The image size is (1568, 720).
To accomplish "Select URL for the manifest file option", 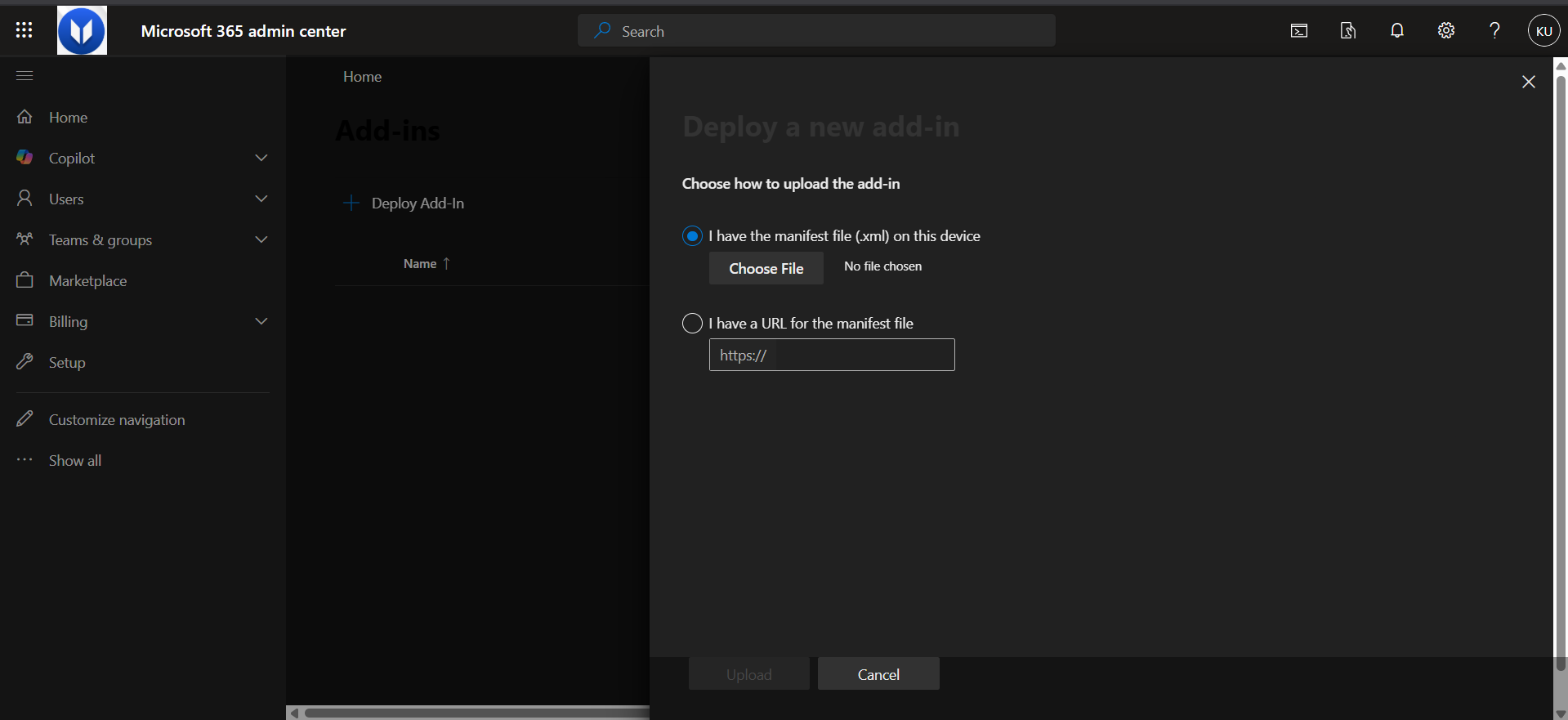I will 692,324.
